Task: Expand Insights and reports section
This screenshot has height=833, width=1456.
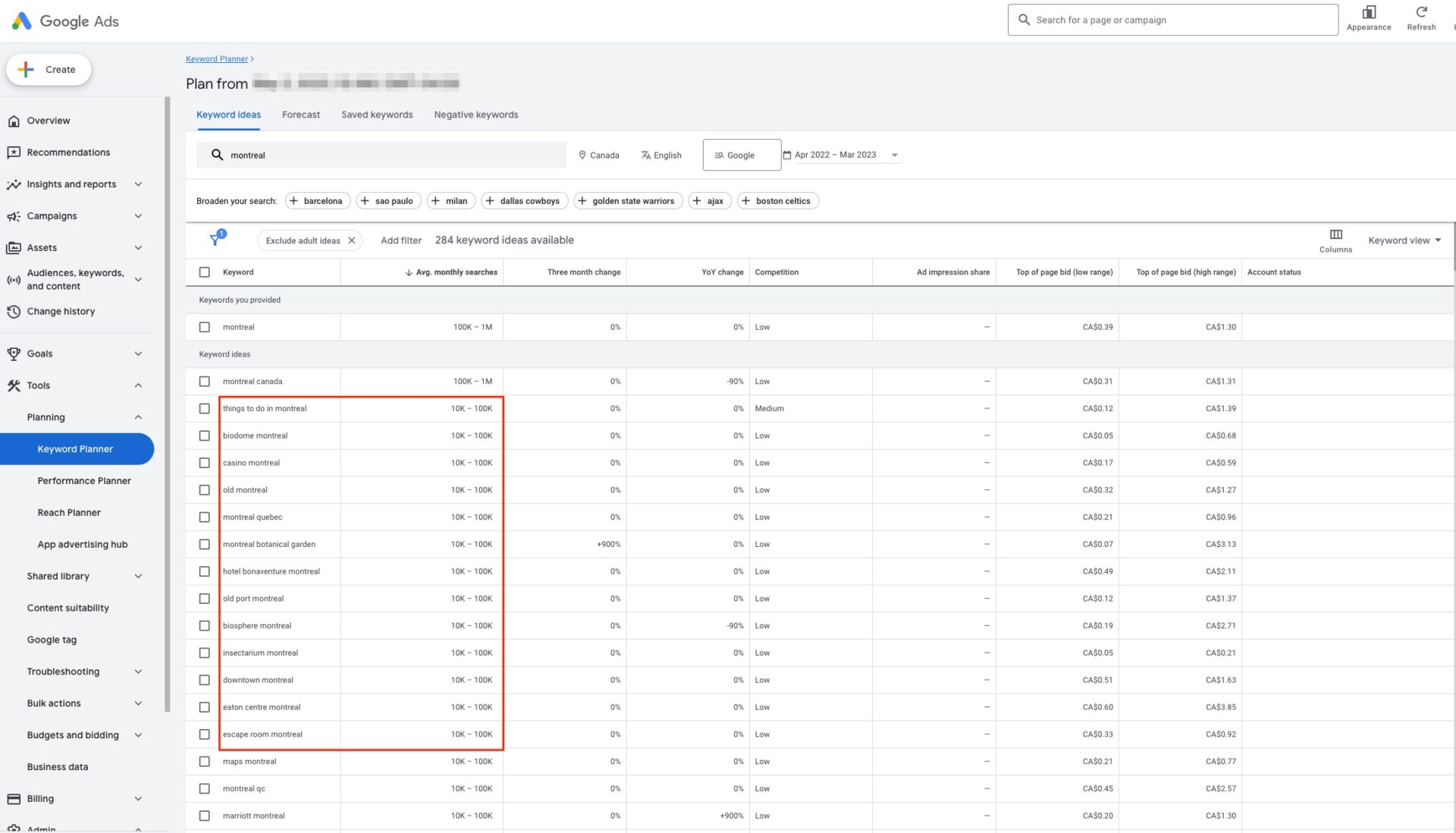Action: [138, 184]
